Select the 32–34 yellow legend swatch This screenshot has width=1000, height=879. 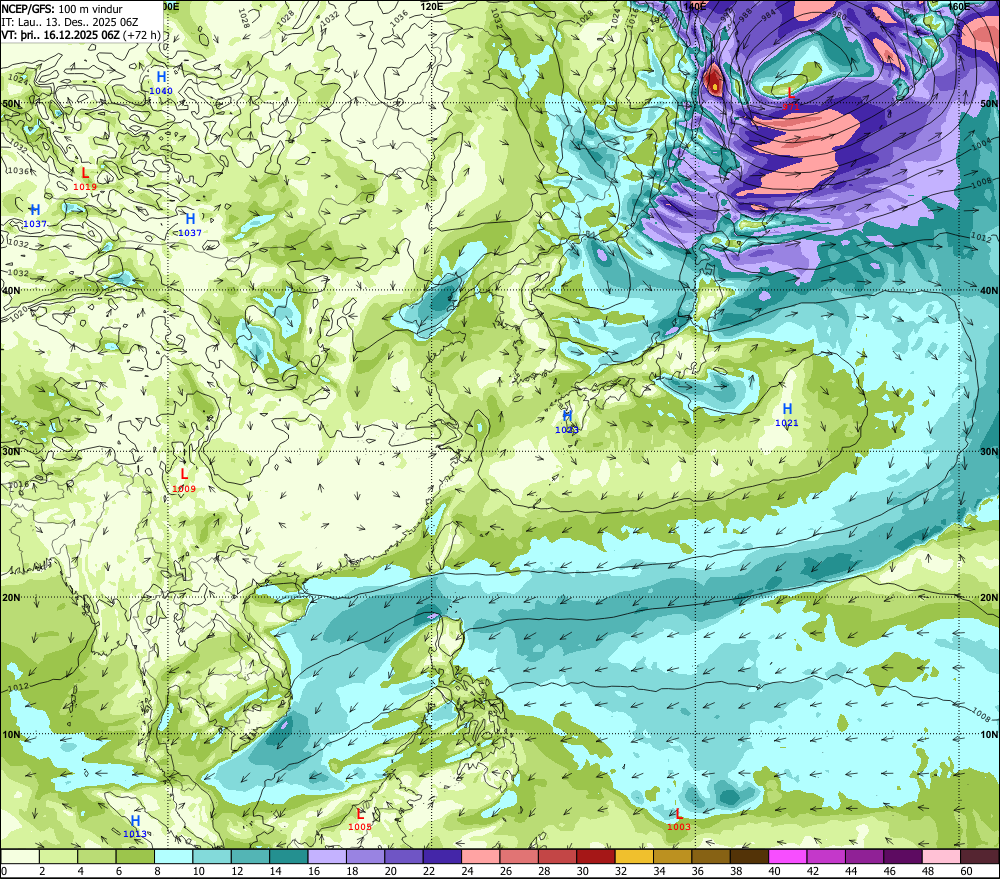[x=634, y=856]
